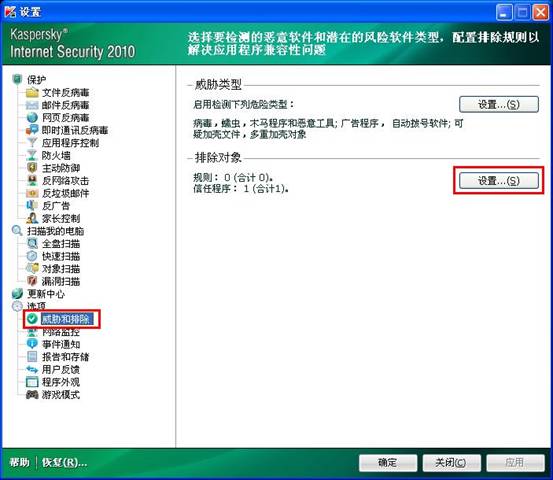Open 排除对象 设置 button
Screen dimensions: 553x480
[499, 181]
